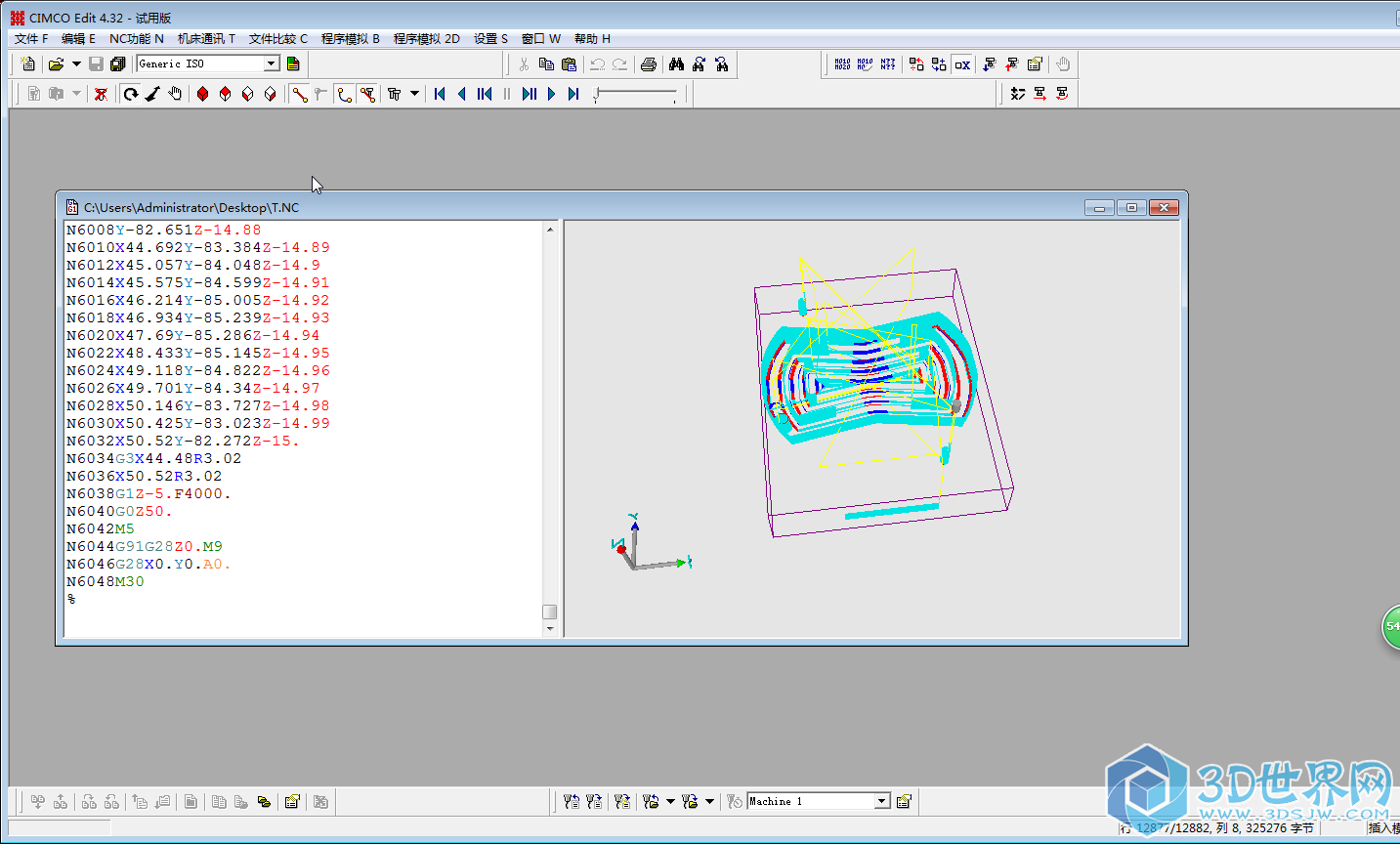The image size is (1400, 844).
Task: Step simulation forward one block
Action: (530, 94)
